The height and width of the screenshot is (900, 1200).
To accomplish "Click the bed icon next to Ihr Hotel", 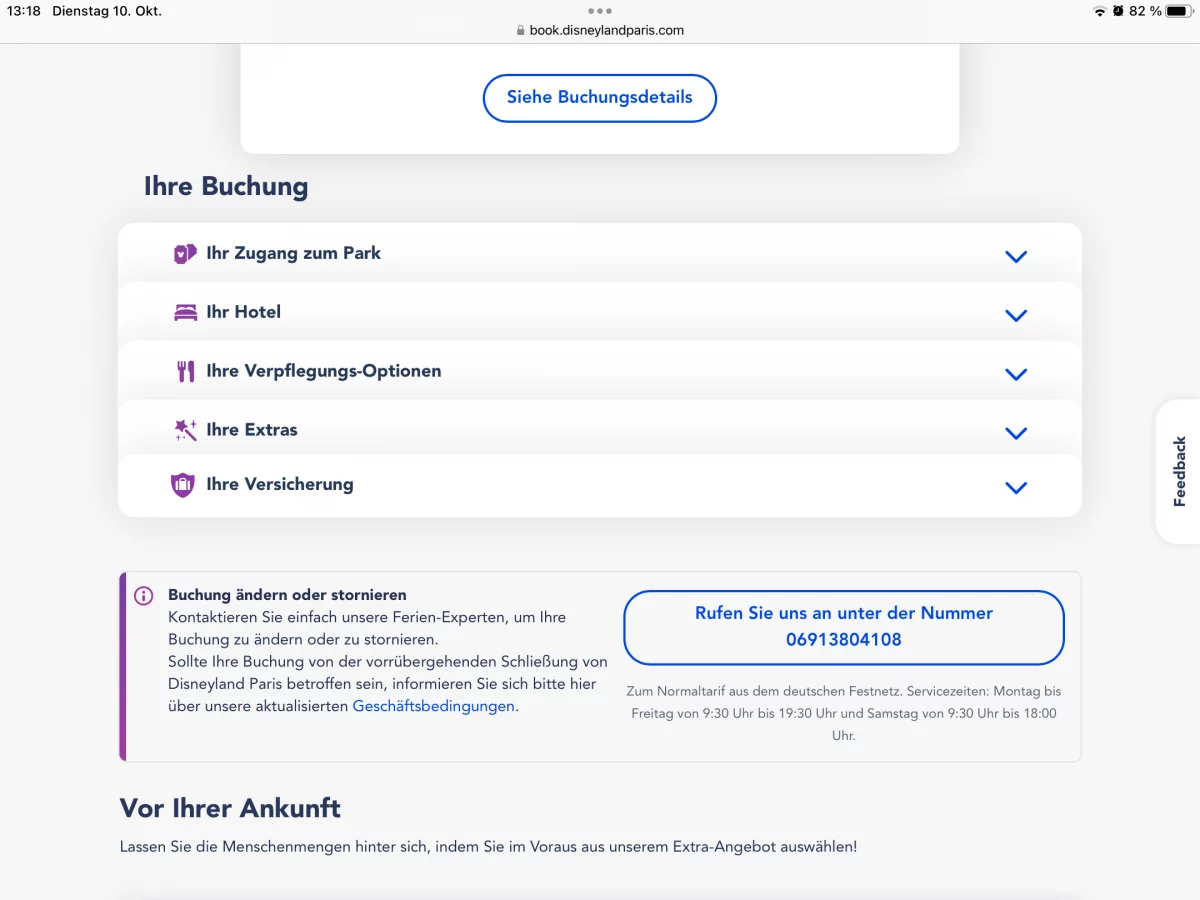I will coord(185,312).
